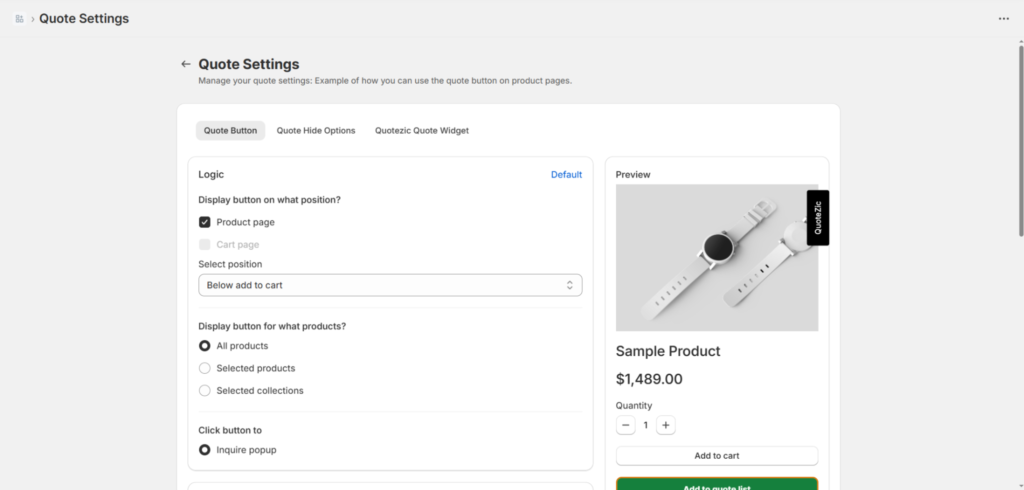Viewport: 1024px width, 490px height.
Task: Toggle the Product page checkbox
Action: click(205, 222)
